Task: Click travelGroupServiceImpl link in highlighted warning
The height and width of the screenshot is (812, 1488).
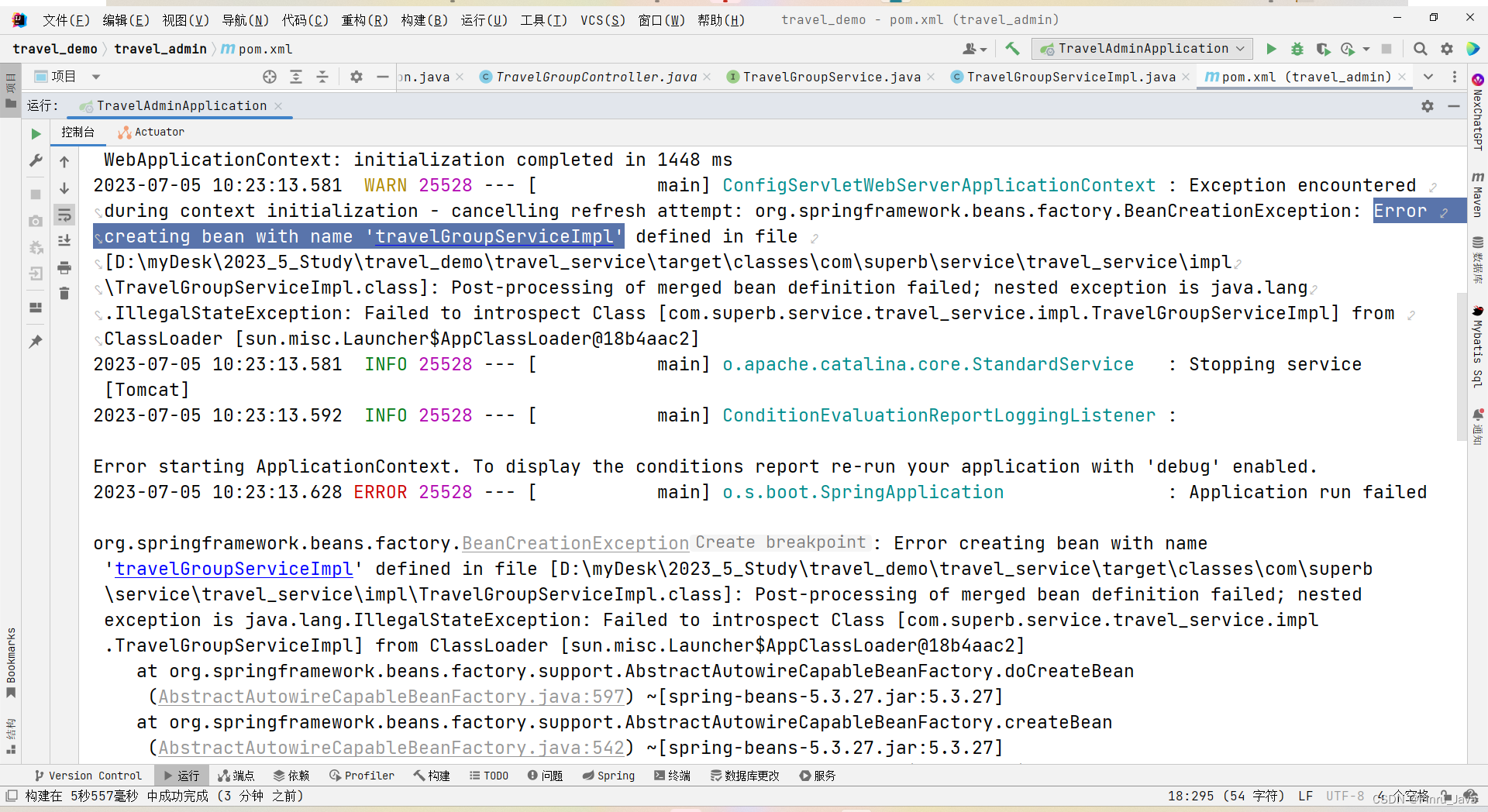Action: coord(494,236)
